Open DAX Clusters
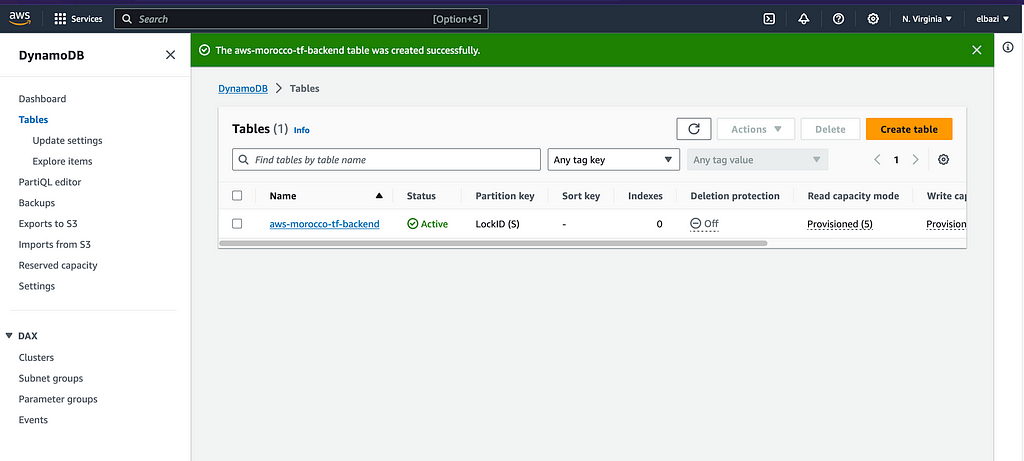The width and height of the screenshot is (1024, 461). point(36,357)
